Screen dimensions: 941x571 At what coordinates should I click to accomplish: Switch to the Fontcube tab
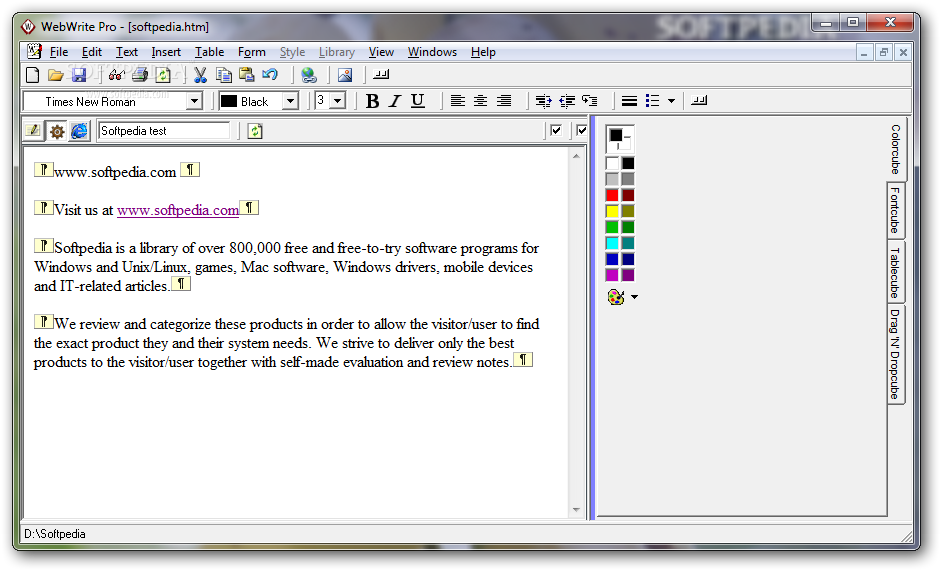[895, 210]
